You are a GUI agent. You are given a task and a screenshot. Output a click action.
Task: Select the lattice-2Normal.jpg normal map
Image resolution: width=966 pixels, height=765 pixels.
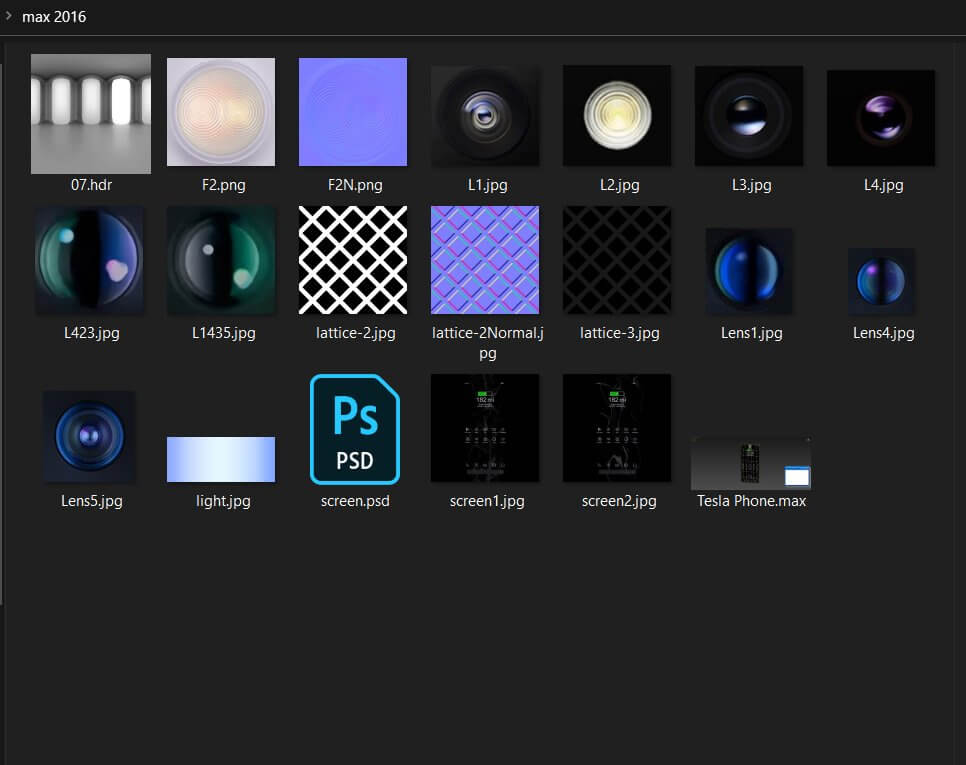pos(485,260)
